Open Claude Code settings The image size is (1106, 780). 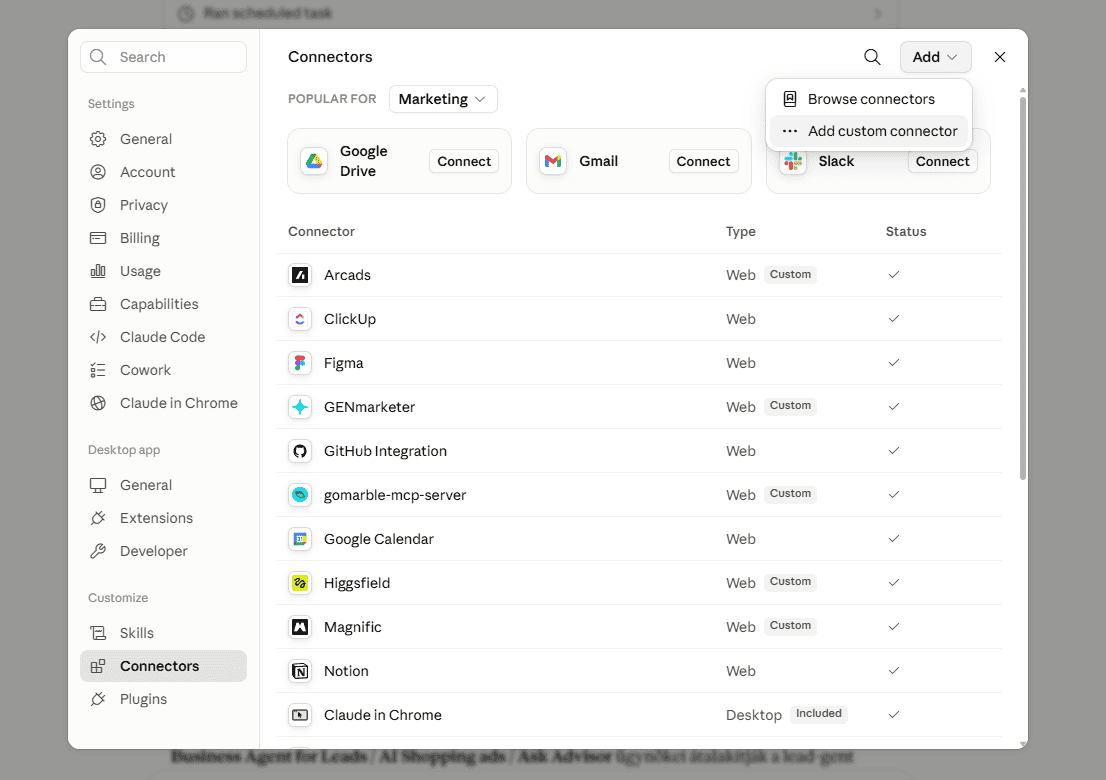(164, 337)
